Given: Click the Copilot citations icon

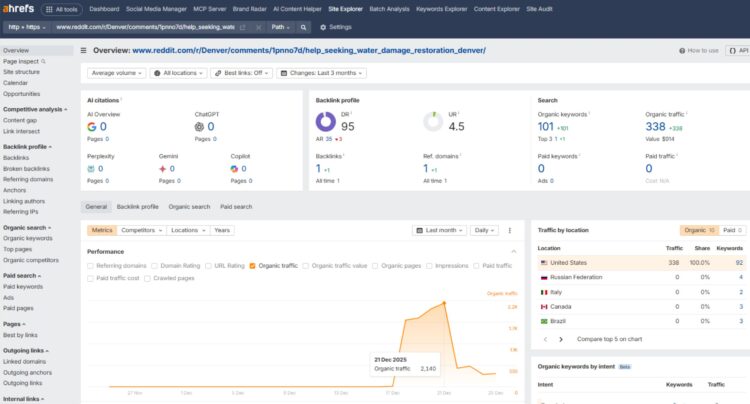Looking at the screenshot, I should (x=234, y=169).
